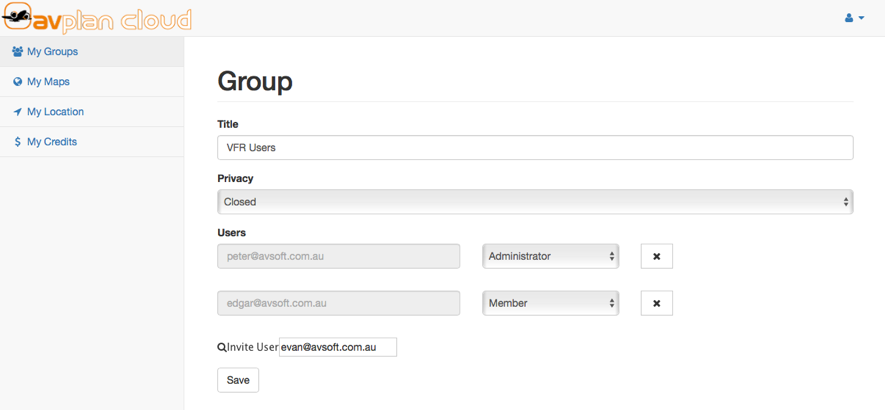
Task: Click the My Groups people icon
Action: click(17, 52)
